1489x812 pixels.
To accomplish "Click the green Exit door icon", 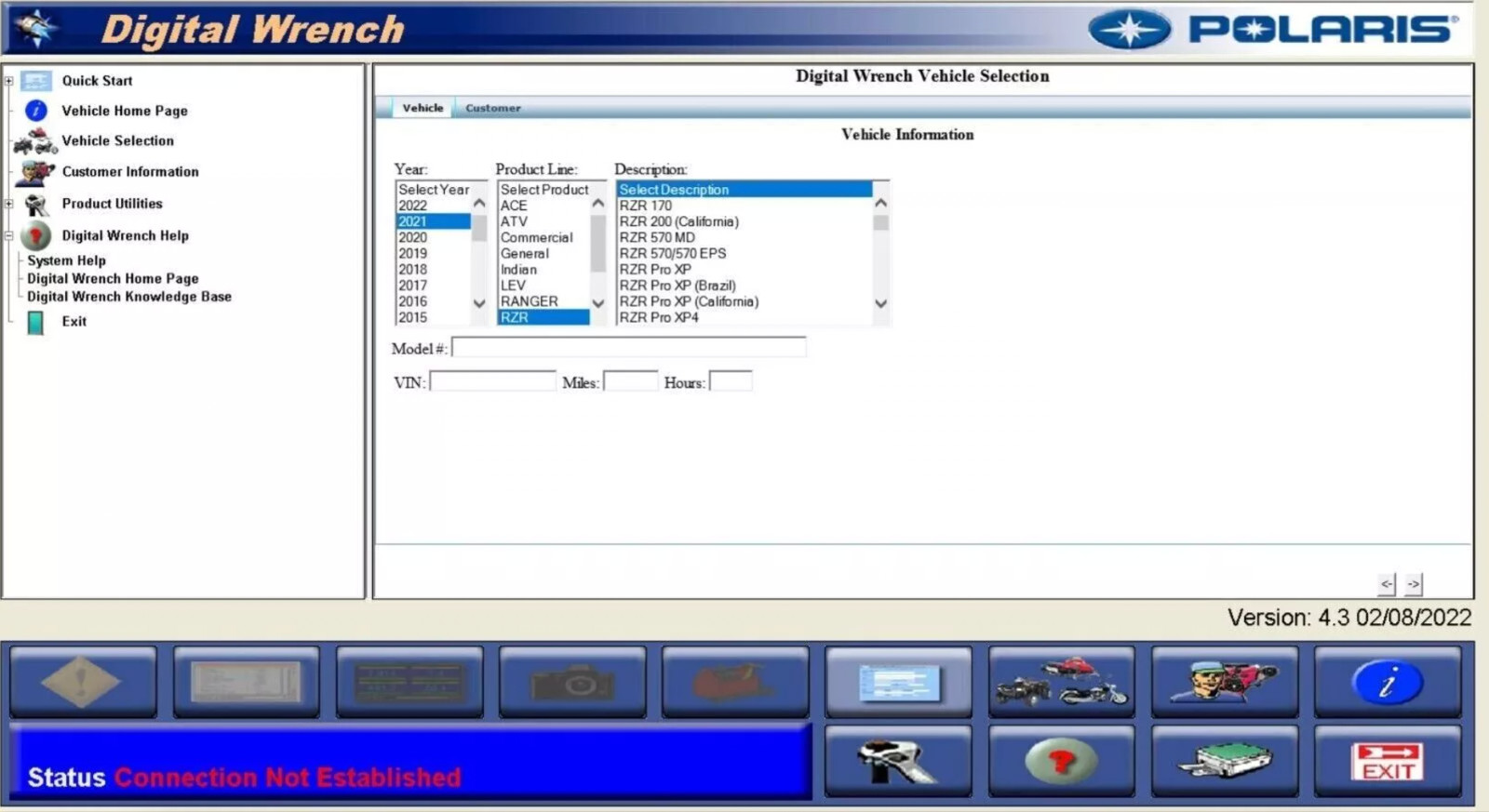I will 35,322.
